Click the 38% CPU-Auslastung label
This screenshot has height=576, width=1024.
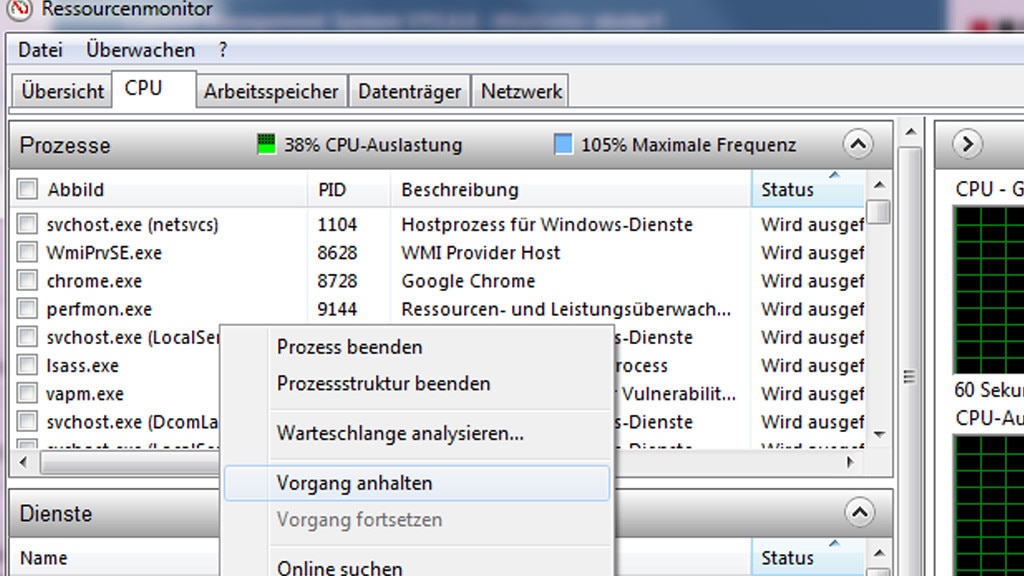pyautogui.click(x=373, y=144)
